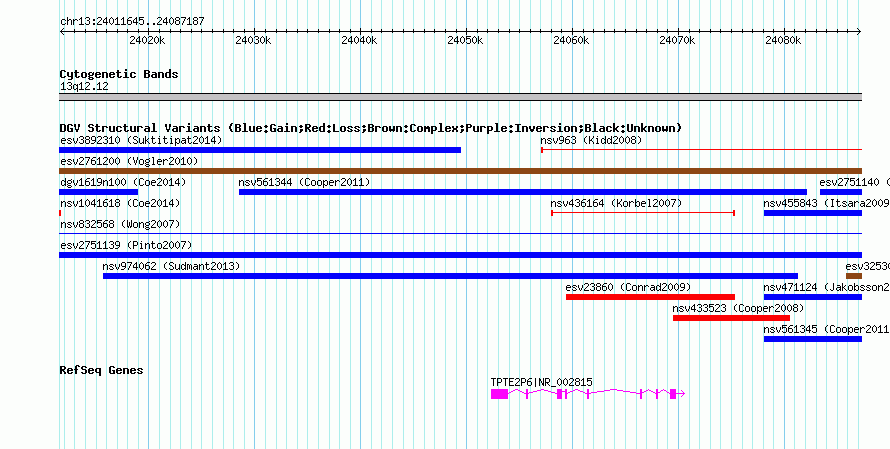Open the nsv455843 (Itsara2009) label
Viewport: 890px width, 449px height.
pyautogui.click(x=826, y=203)
